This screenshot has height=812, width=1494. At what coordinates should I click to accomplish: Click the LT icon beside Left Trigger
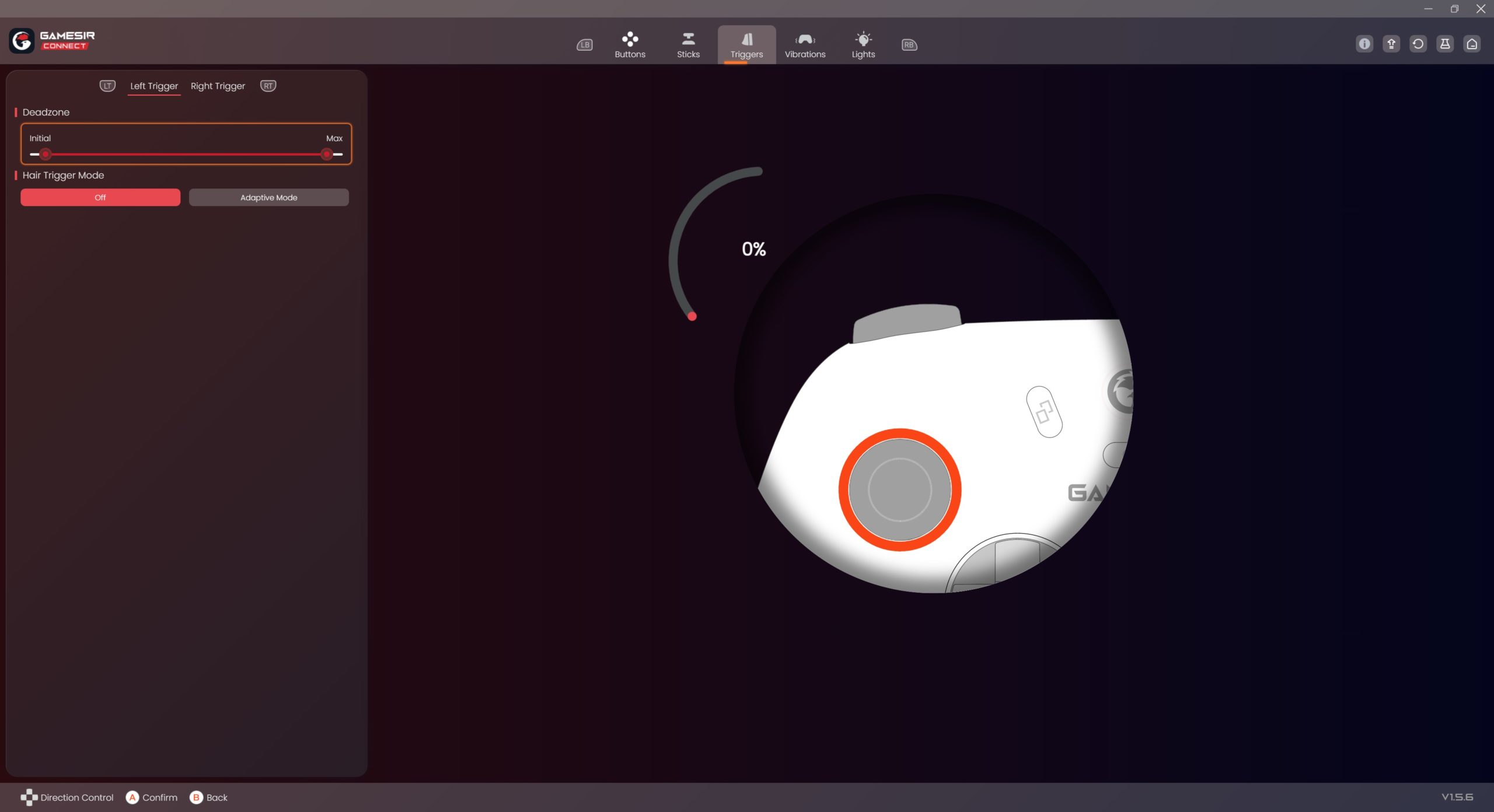[107, 86]
